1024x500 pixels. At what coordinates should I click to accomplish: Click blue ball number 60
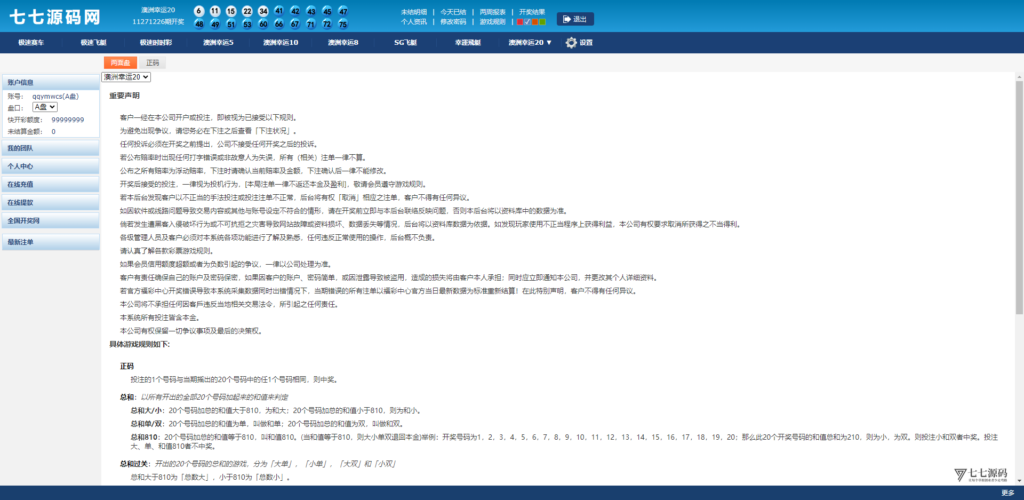click(x=263, y=24)
